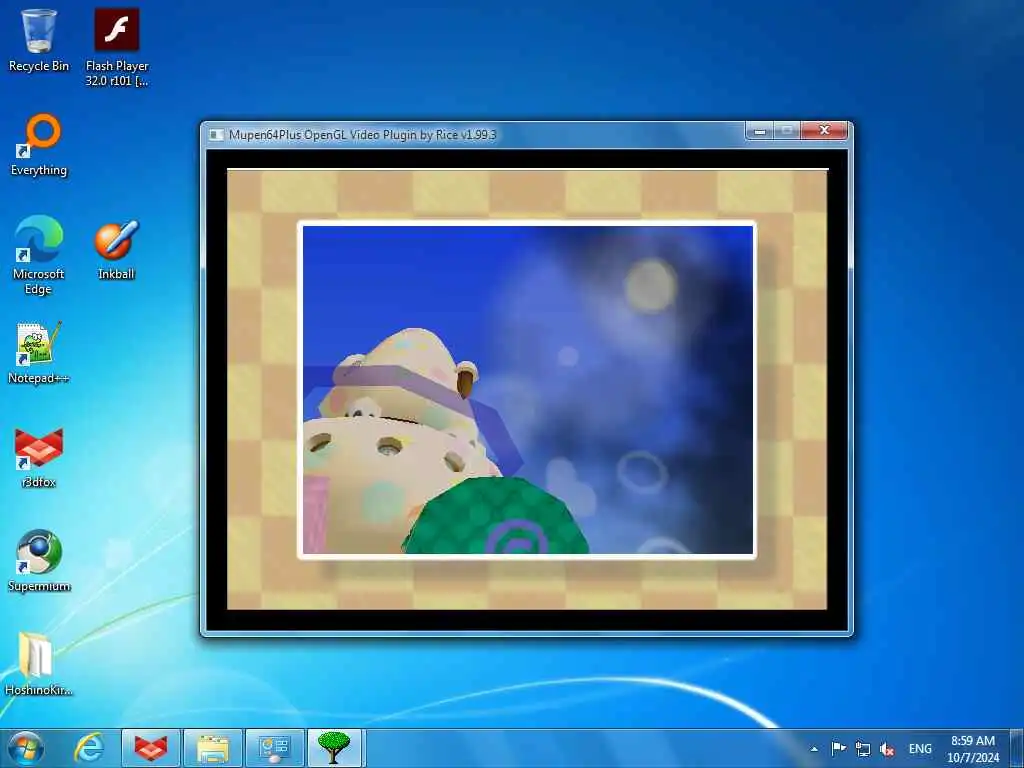1024x768 pixels.
Task: Launch Microsoft Edge from desktop
Action: (x=39, y=255)
